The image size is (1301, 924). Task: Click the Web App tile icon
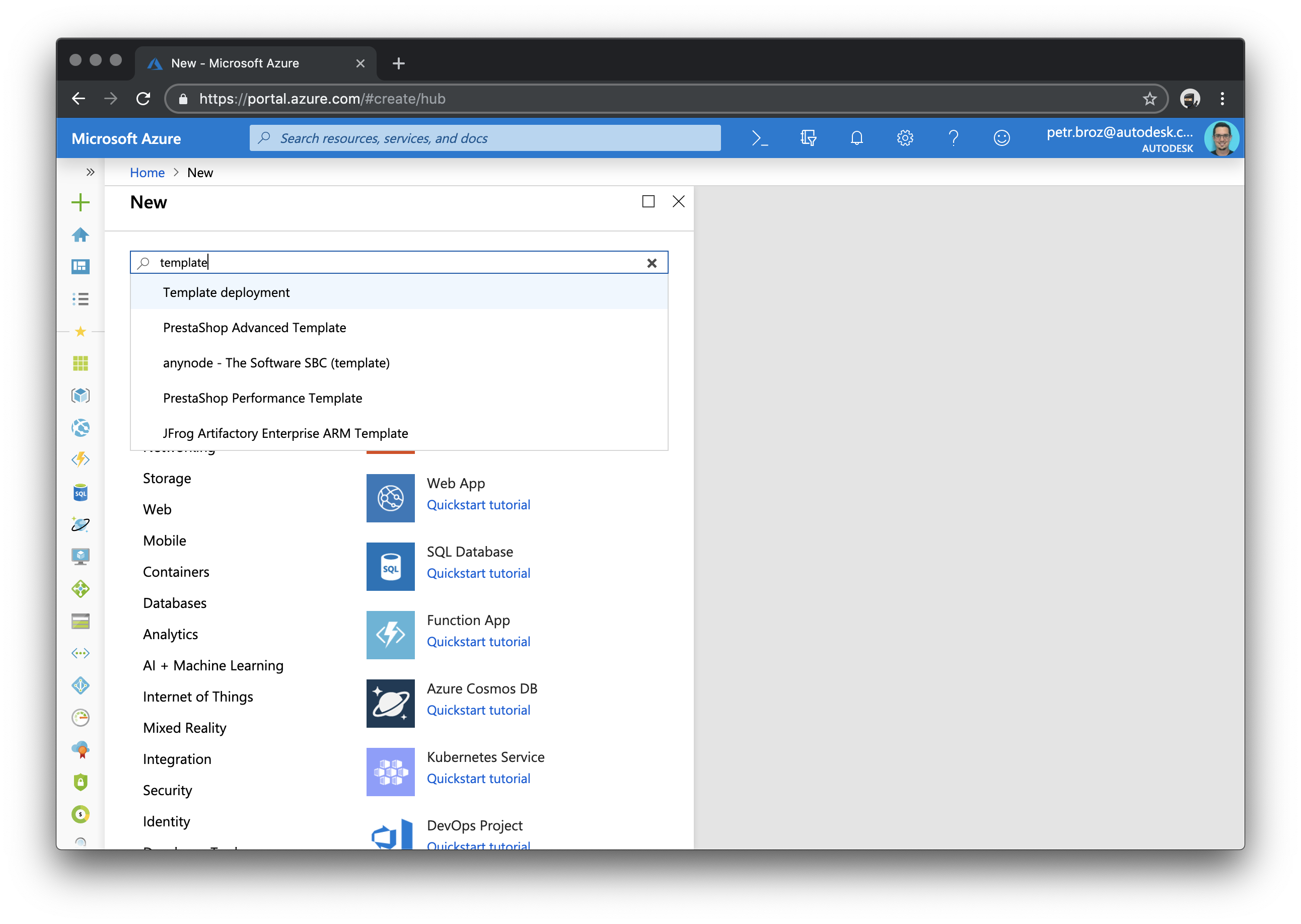tap(390, 498)
